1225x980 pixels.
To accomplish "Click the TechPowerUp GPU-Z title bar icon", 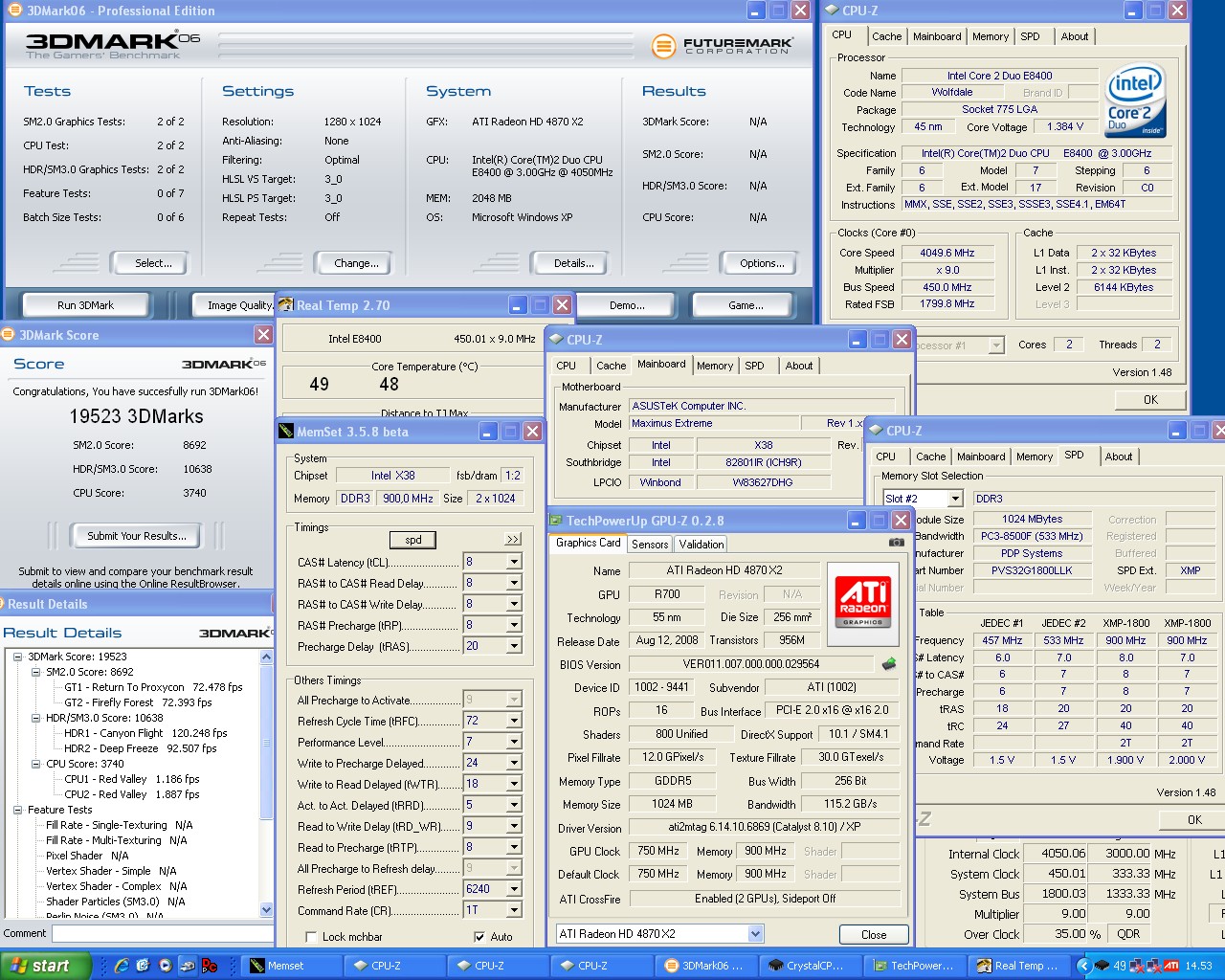I will pos(556,521).
